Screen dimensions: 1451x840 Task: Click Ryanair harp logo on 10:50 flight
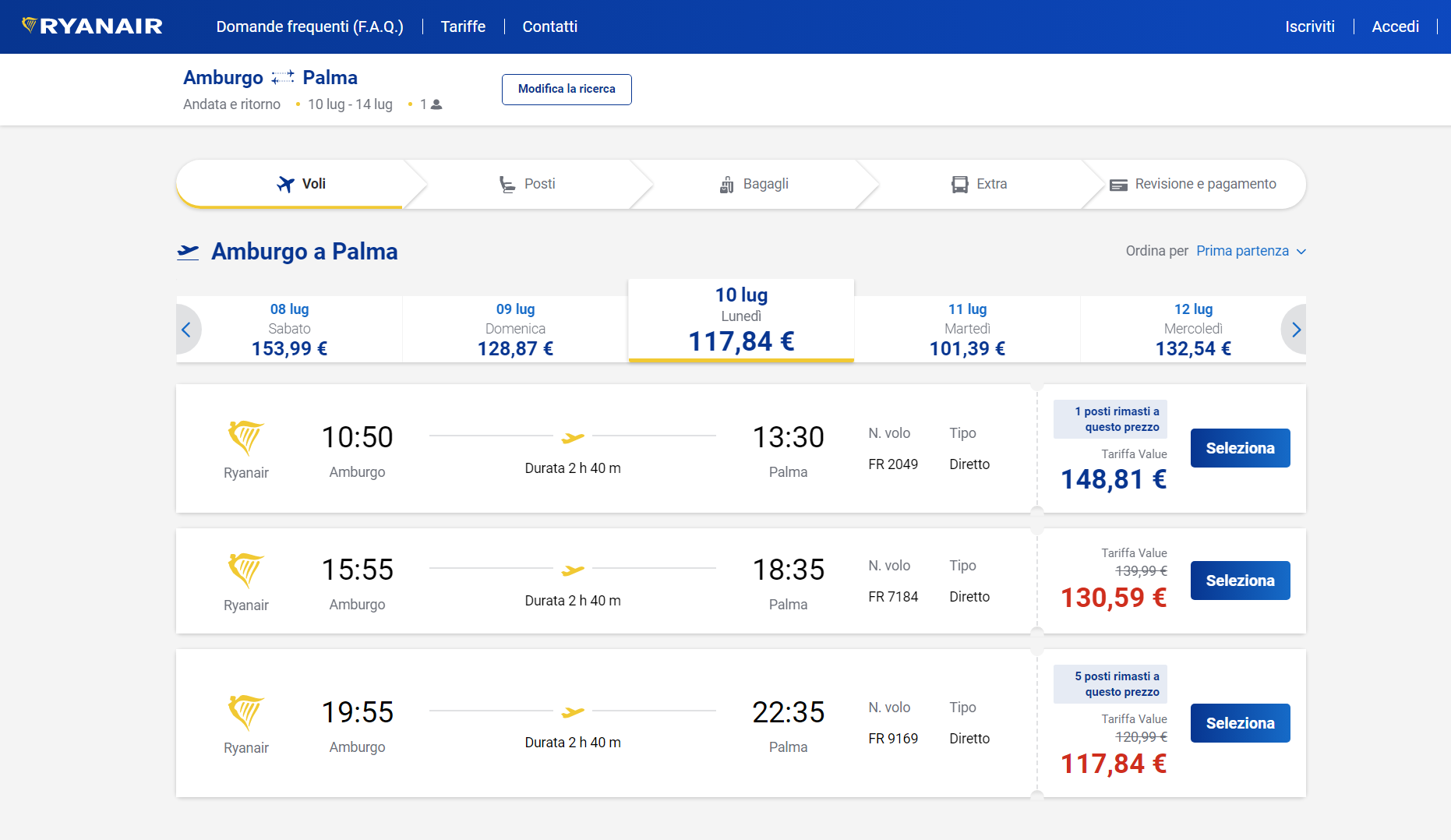(x=245, y=437)
